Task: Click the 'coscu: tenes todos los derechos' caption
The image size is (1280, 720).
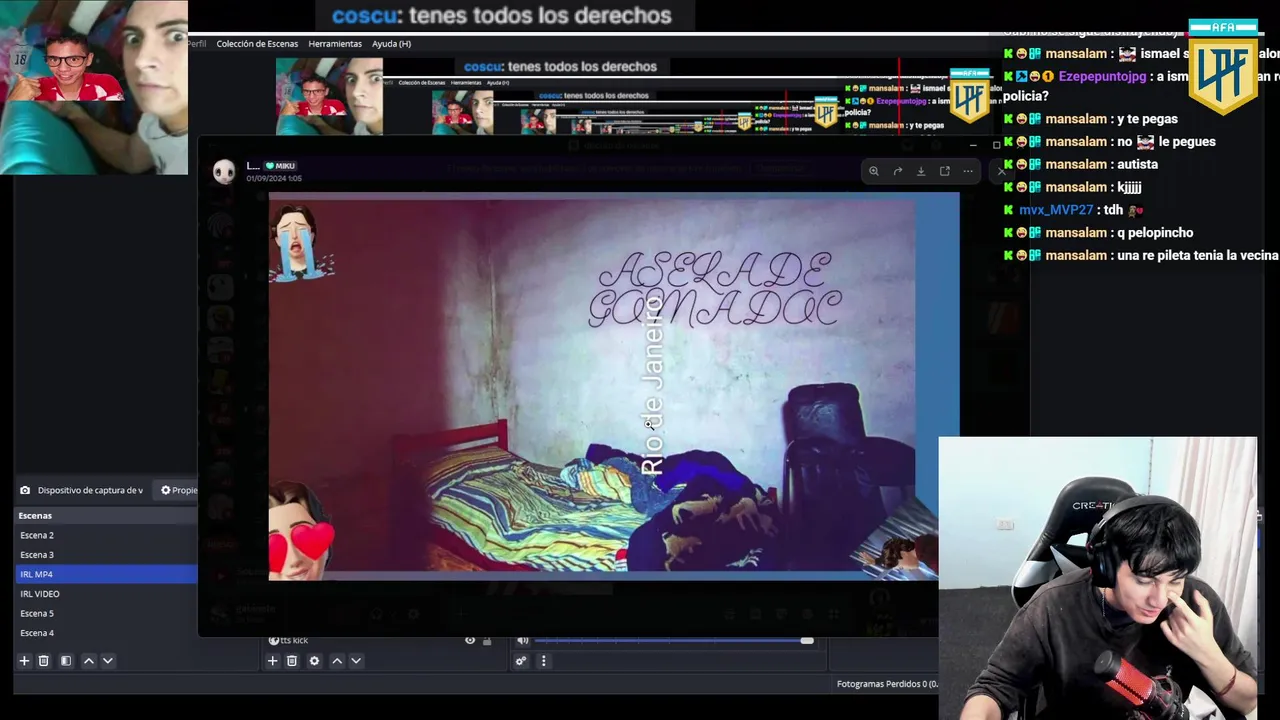Action: coord(501,16)
